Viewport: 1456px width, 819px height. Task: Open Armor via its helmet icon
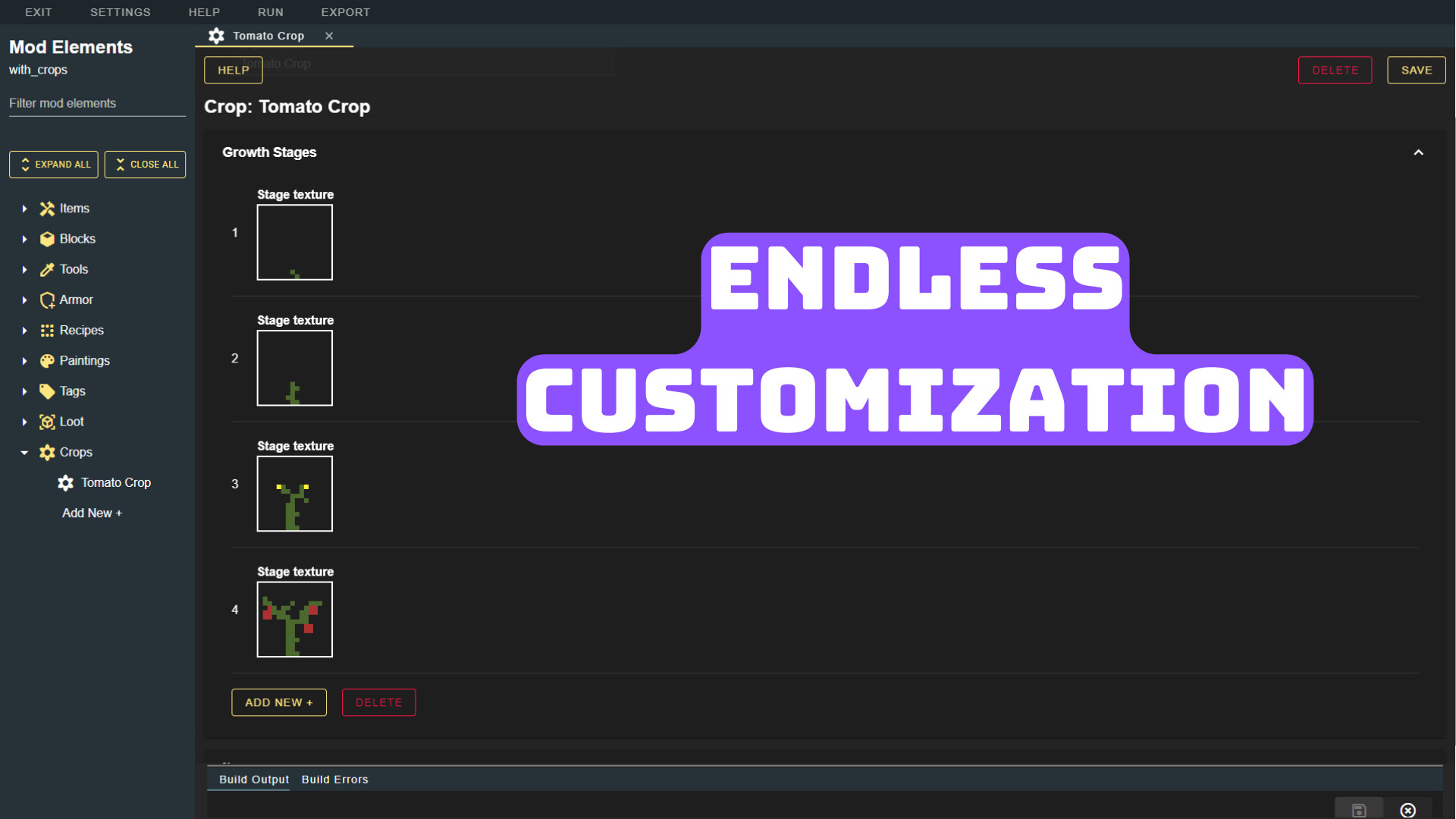47,300
